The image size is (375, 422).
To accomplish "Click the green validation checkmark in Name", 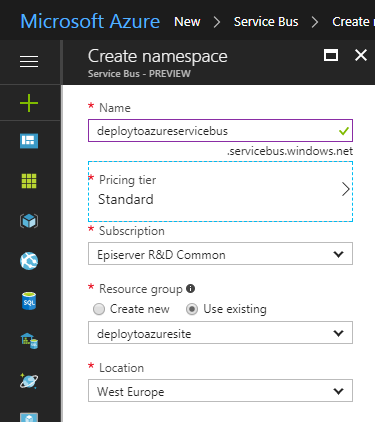I will (x=344, y=131).
